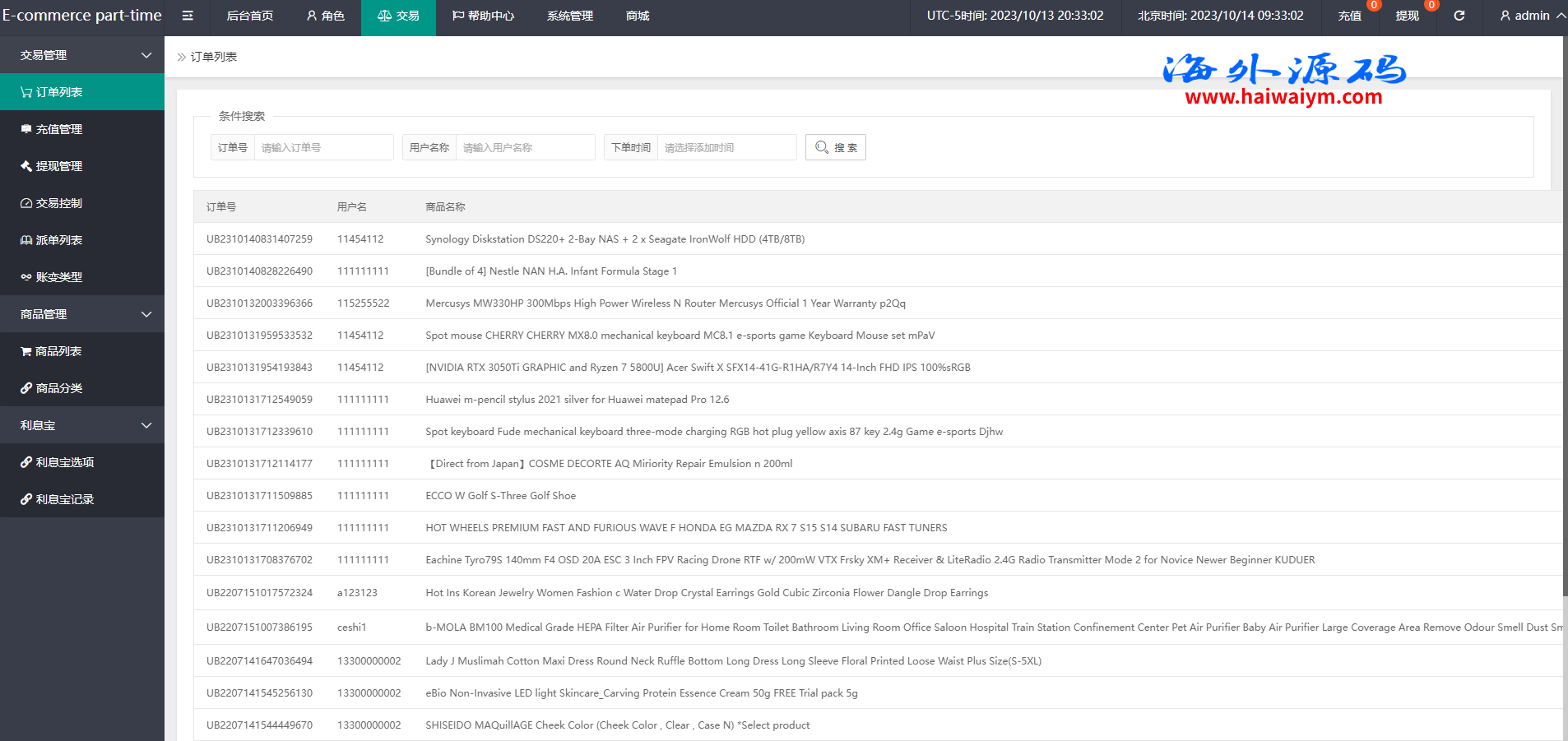This screenshot has width=1568, height=741.
Task: Click the 交易控制 dashboard icon
Action: click(x=26, y=203)
